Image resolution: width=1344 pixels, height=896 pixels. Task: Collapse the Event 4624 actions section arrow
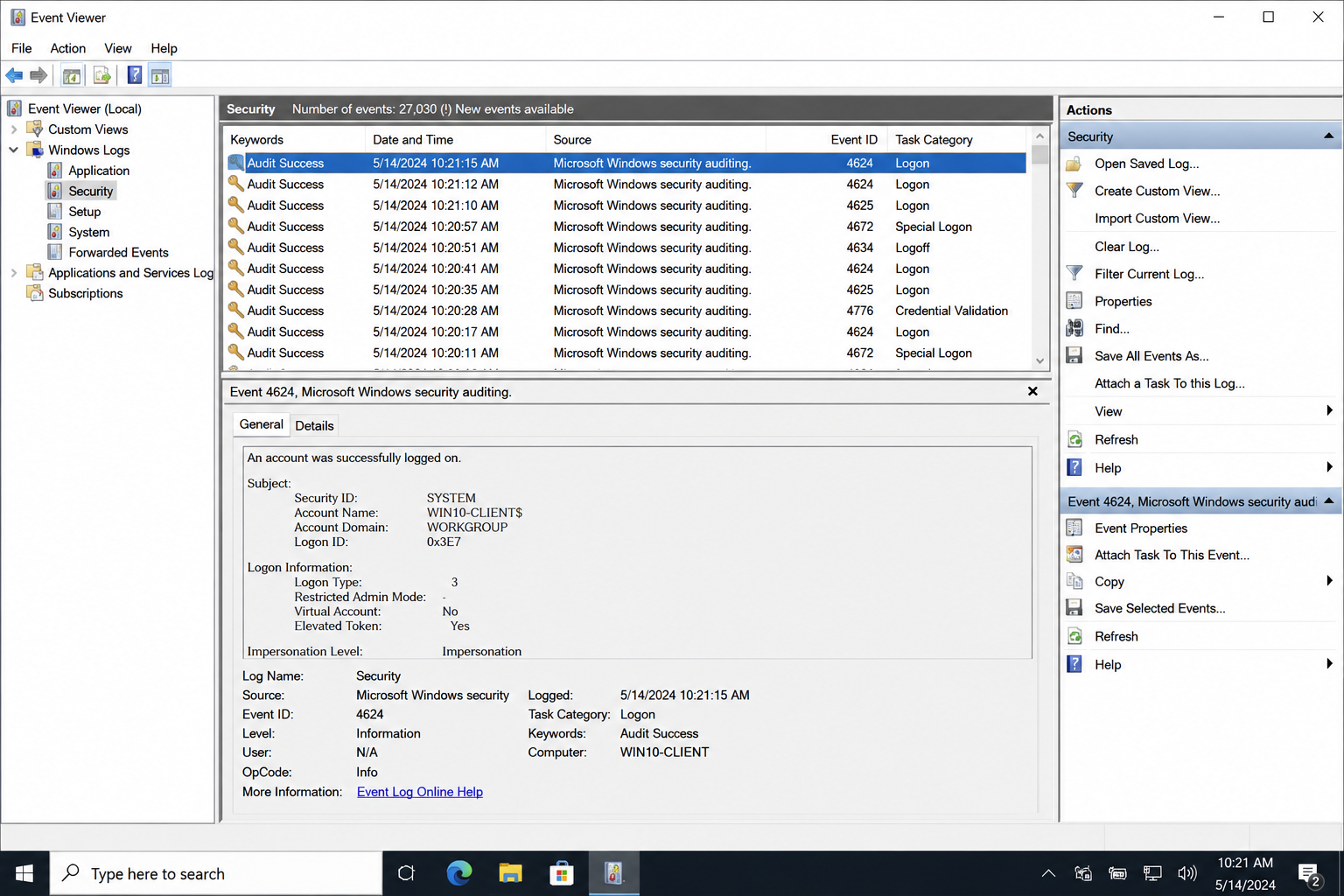(x=1328, y=500)
